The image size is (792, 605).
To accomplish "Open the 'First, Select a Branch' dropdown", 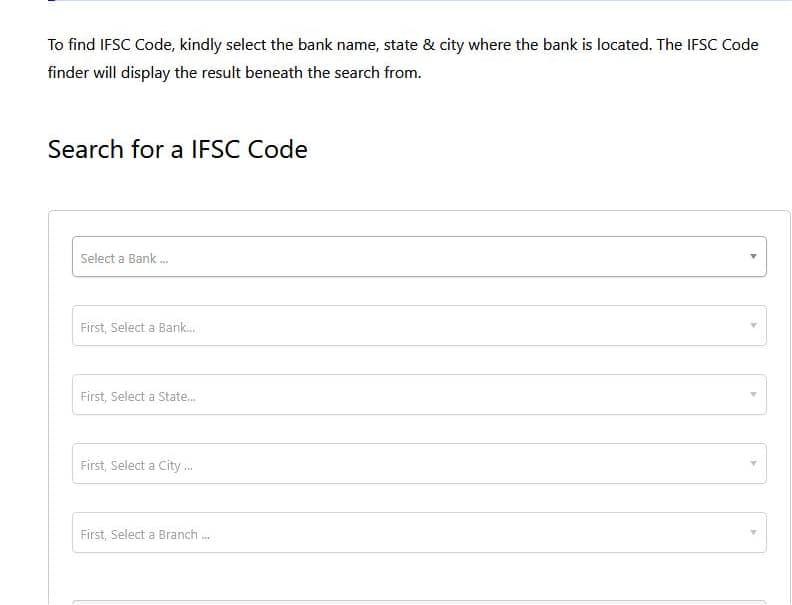I will pyautogui.click(x=419, y=533).
